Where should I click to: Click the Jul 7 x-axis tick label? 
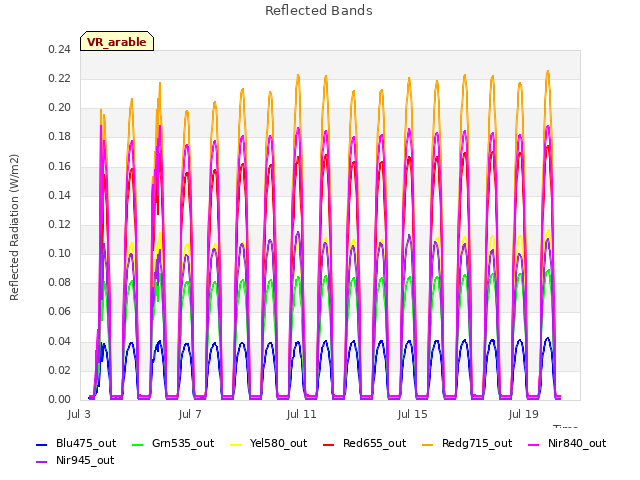(x=190, y=414)
